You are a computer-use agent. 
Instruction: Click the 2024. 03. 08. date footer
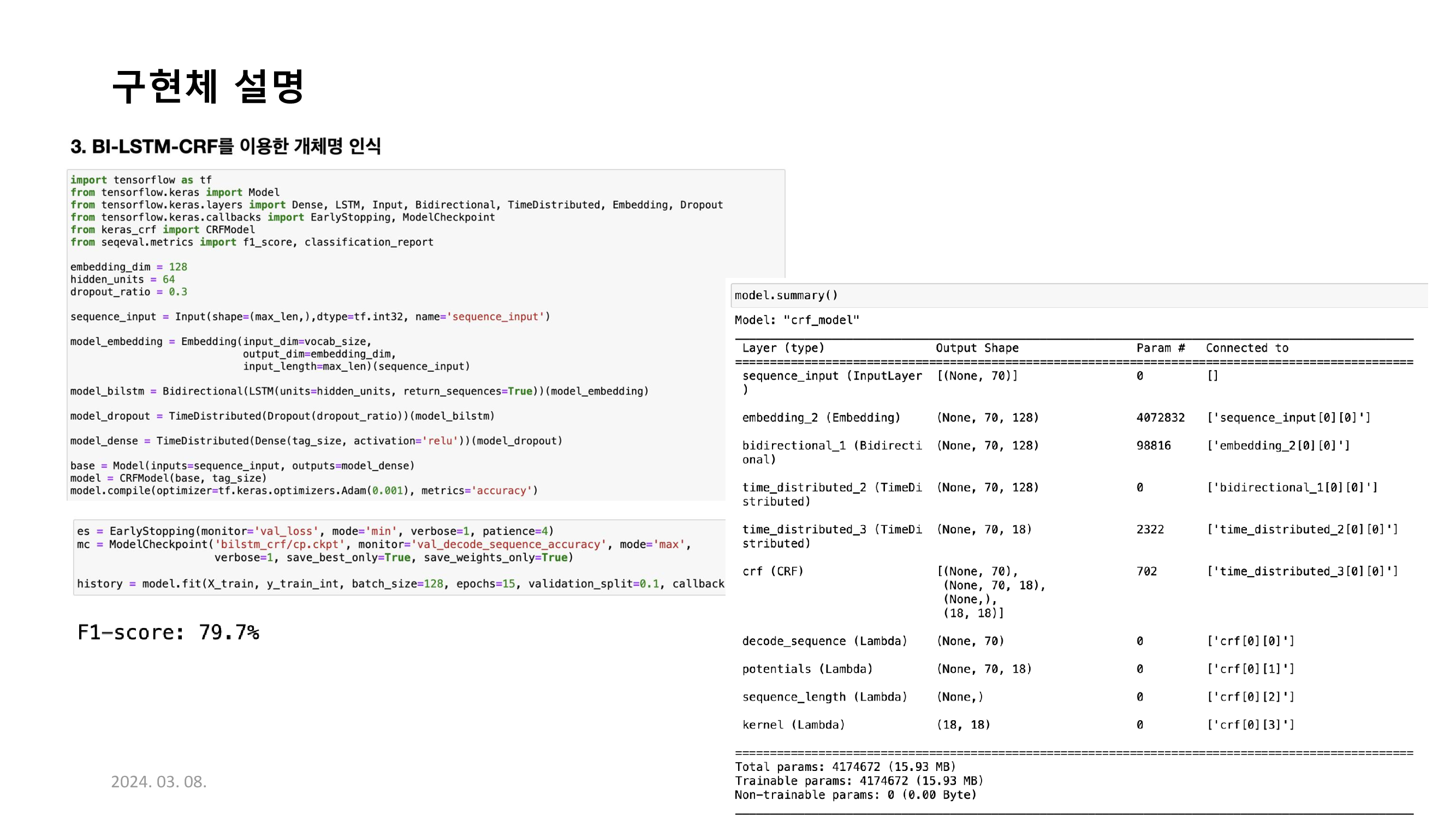tap(158, 781)
